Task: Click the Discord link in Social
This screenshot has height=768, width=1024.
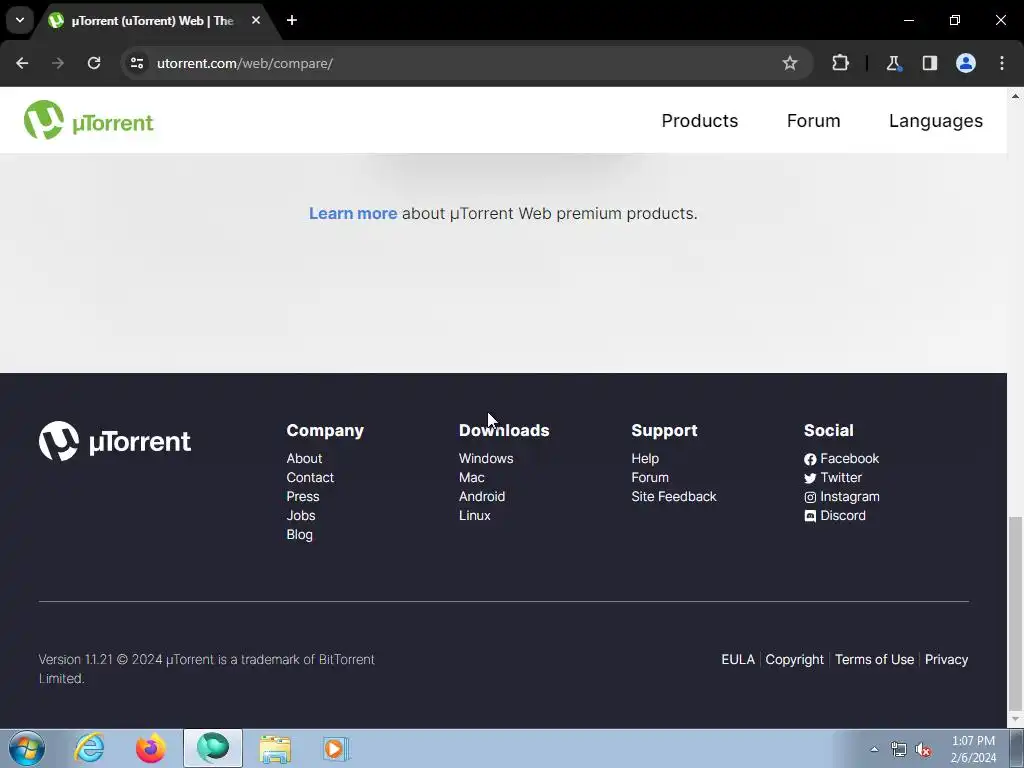Action: [x=835, y=515]
